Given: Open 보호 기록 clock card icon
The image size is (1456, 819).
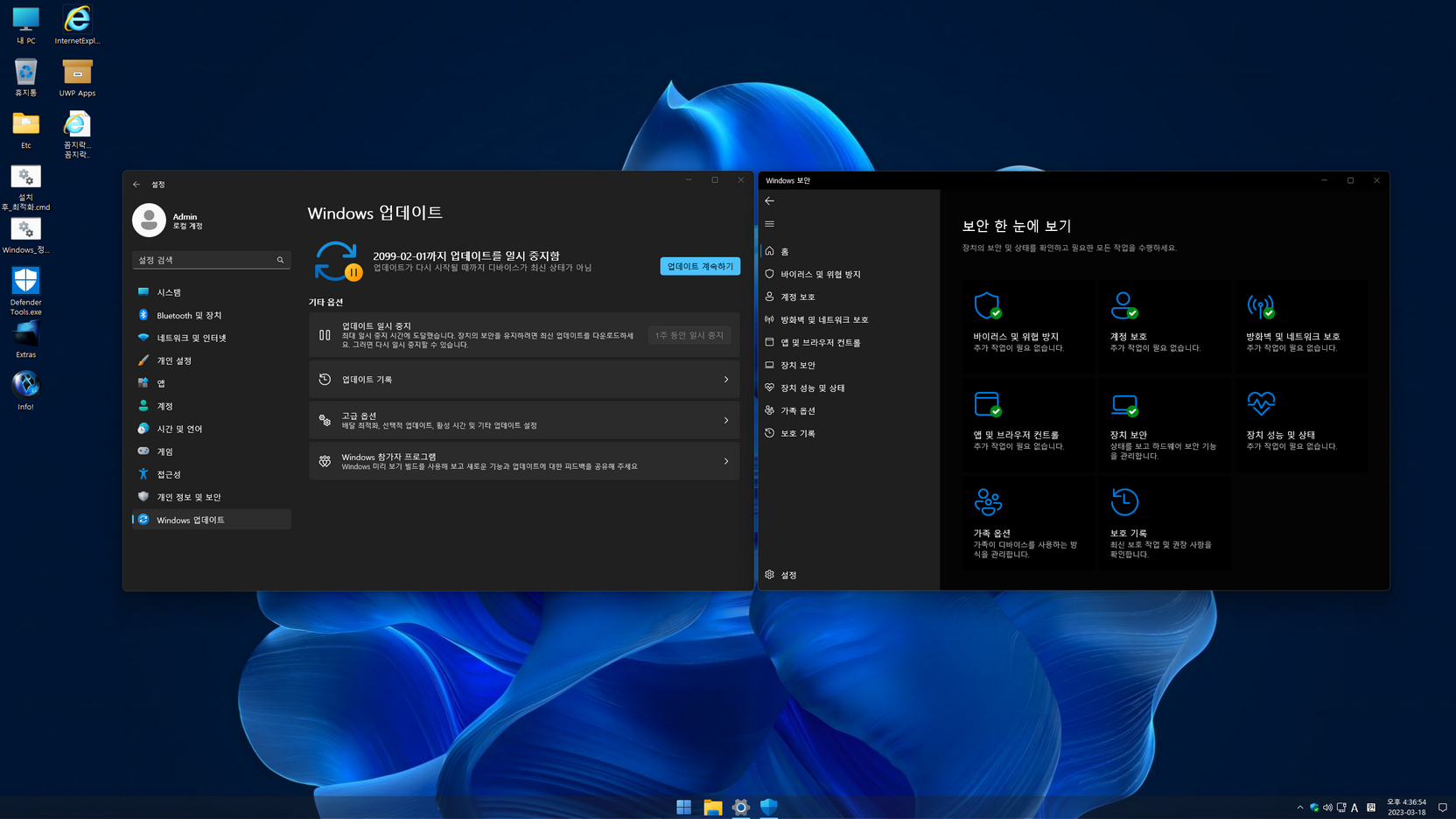Looking at the screenshot, I should point(1124,502).
